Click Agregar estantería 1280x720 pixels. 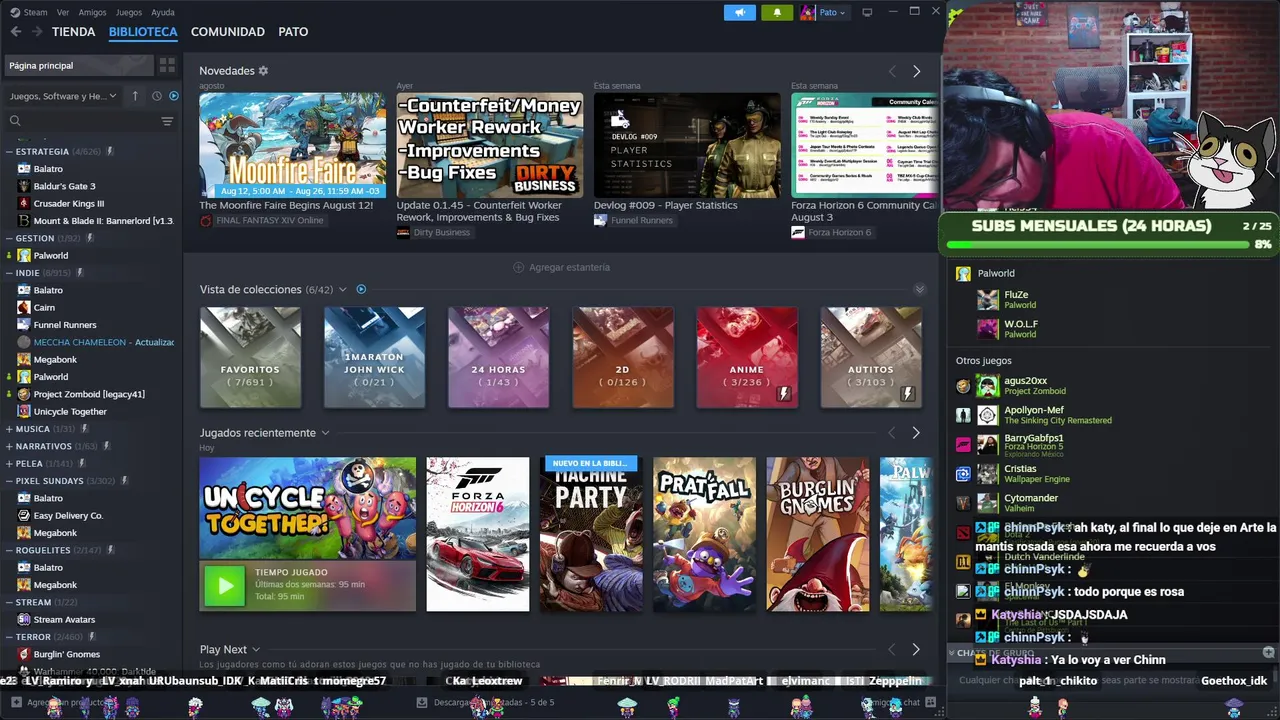tap(561, 268)
